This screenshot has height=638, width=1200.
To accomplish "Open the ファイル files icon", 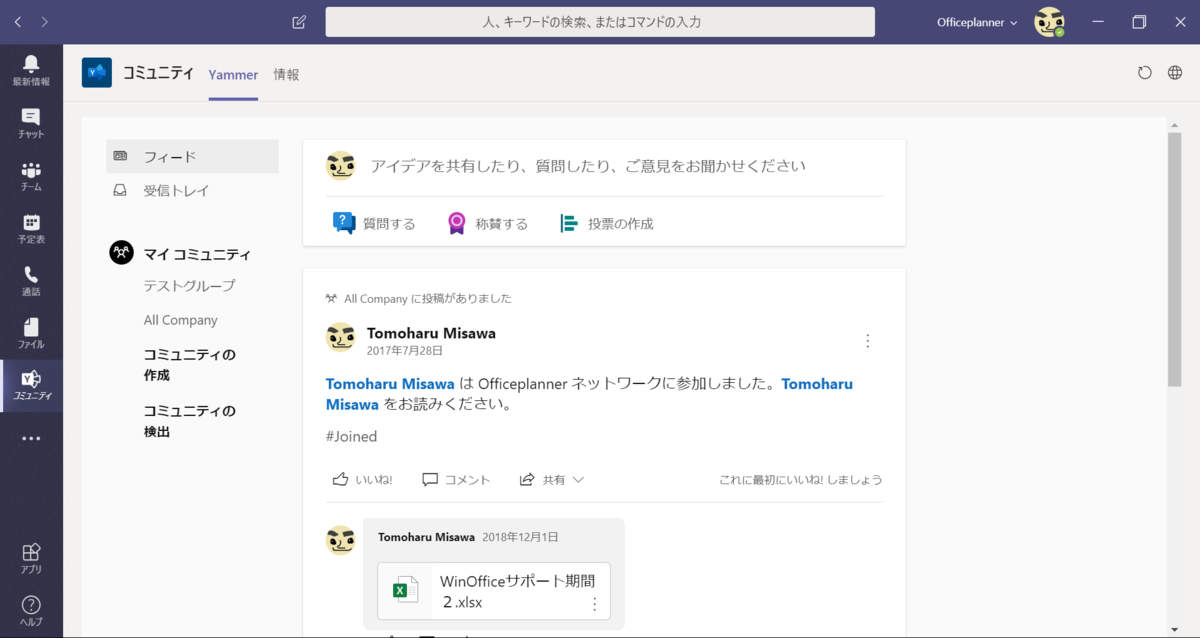I will coord(31,330).
